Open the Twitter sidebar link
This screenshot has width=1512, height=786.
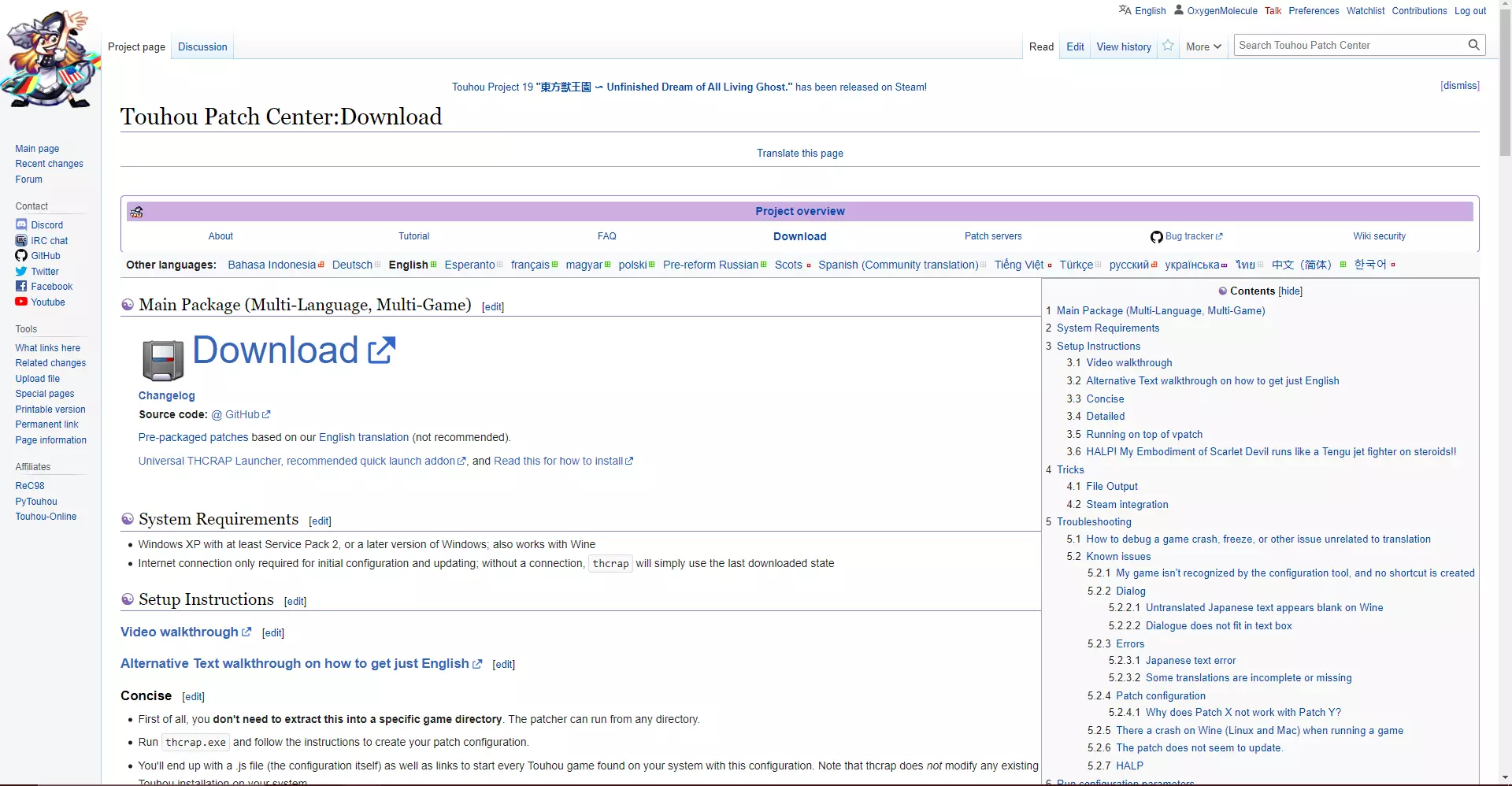coord(45,272)
